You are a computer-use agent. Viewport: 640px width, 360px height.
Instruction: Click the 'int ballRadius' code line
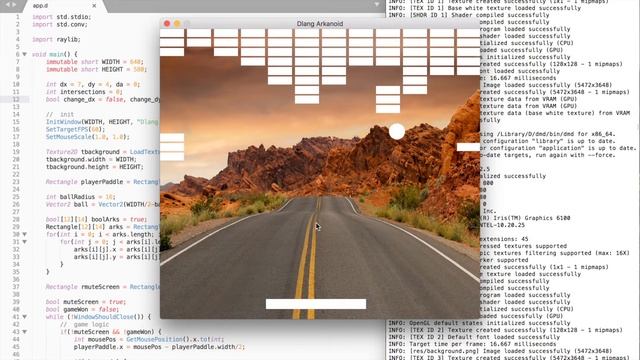81,197
